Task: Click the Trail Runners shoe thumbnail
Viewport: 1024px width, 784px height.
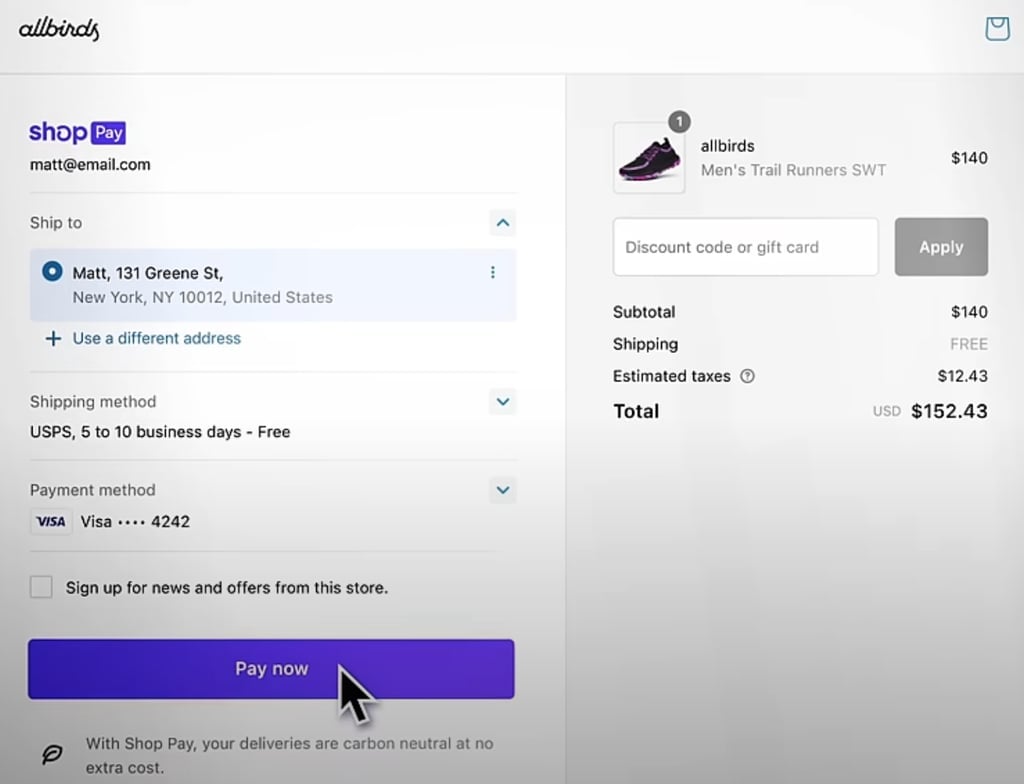Action: click(649, 157)
